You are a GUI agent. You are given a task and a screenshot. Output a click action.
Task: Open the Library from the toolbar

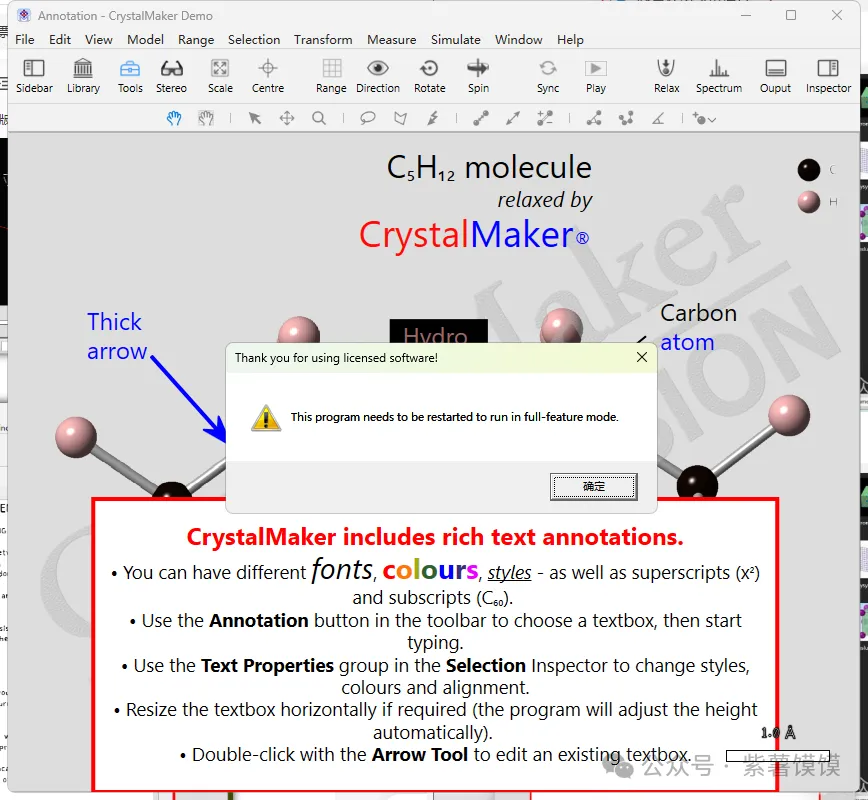[x=83, y=75]
